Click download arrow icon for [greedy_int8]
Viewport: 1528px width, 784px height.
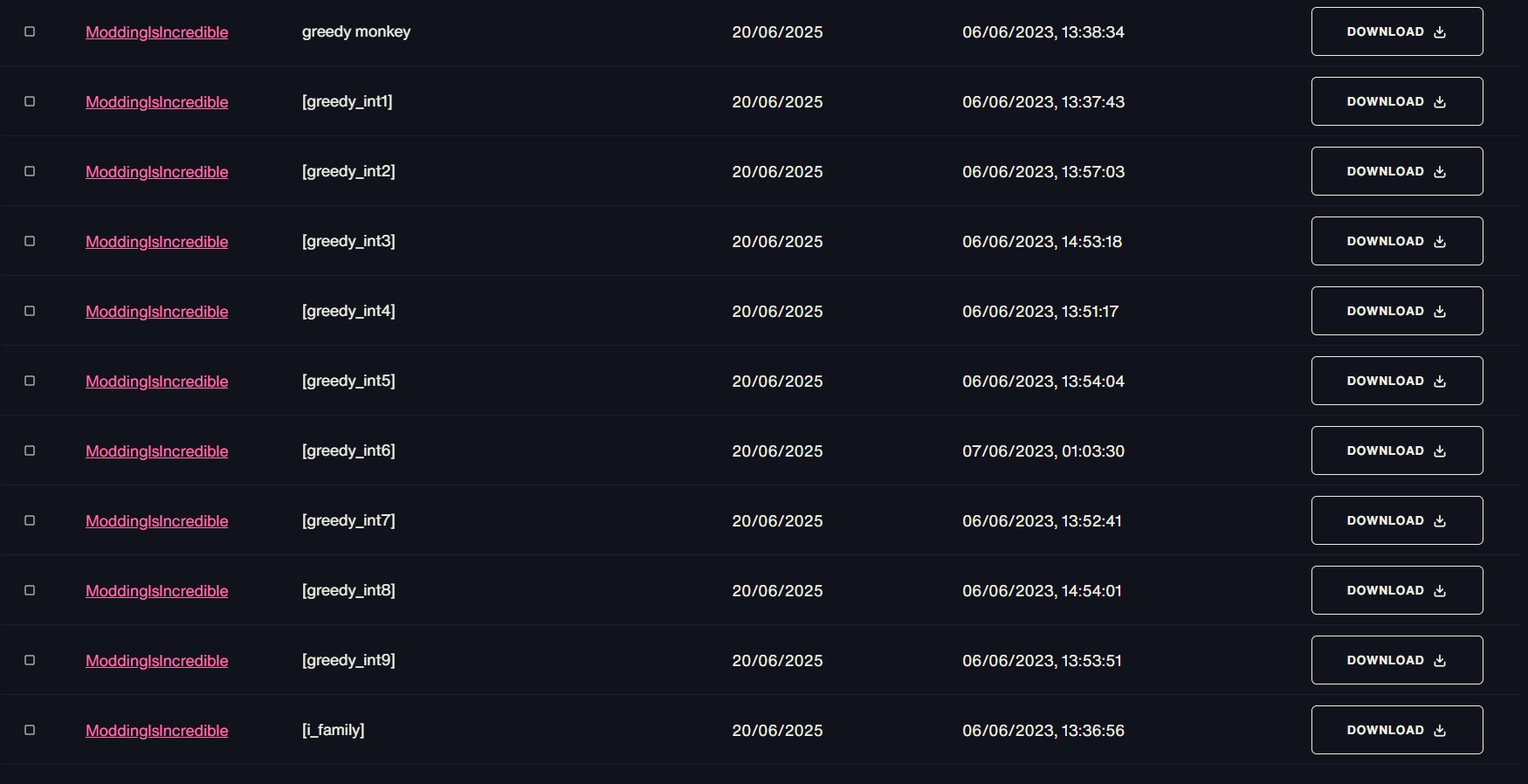(x=1440, y=591)
